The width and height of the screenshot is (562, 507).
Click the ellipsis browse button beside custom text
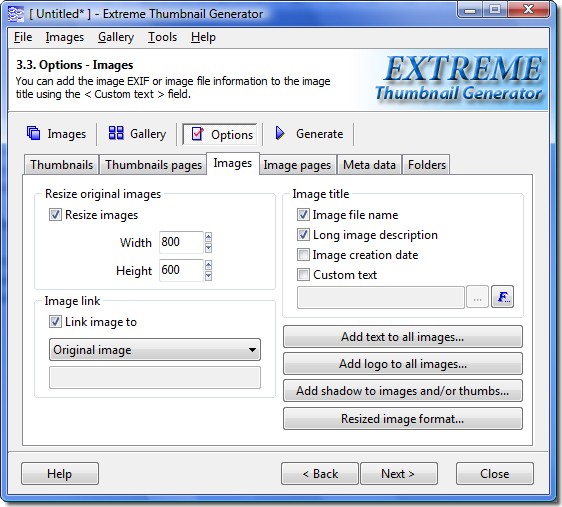[477, 297]
